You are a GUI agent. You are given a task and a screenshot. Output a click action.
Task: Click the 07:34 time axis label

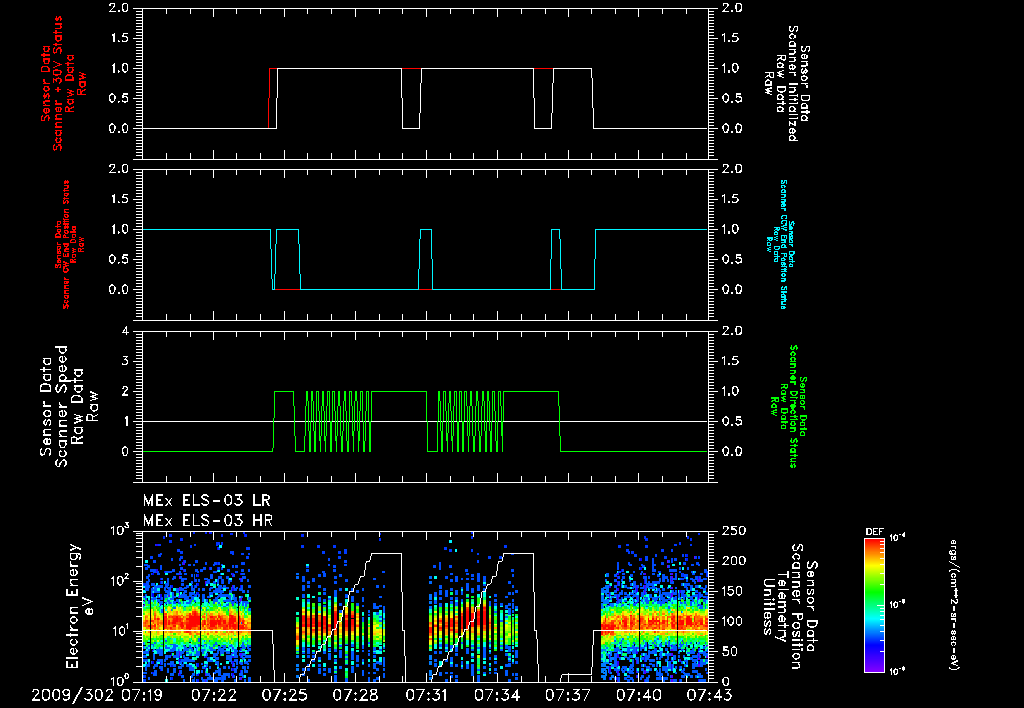[x=497, y=695]
